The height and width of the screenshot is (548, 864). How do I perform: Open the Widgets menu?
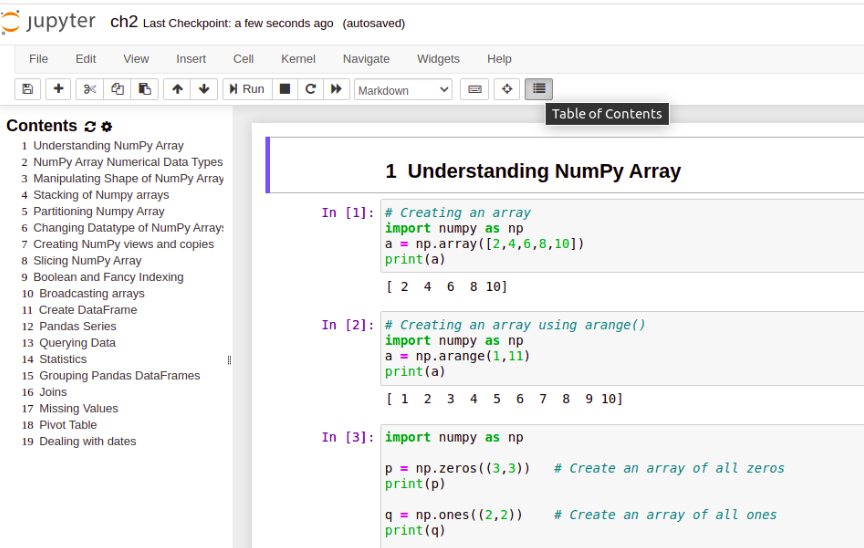click(438, 59)
